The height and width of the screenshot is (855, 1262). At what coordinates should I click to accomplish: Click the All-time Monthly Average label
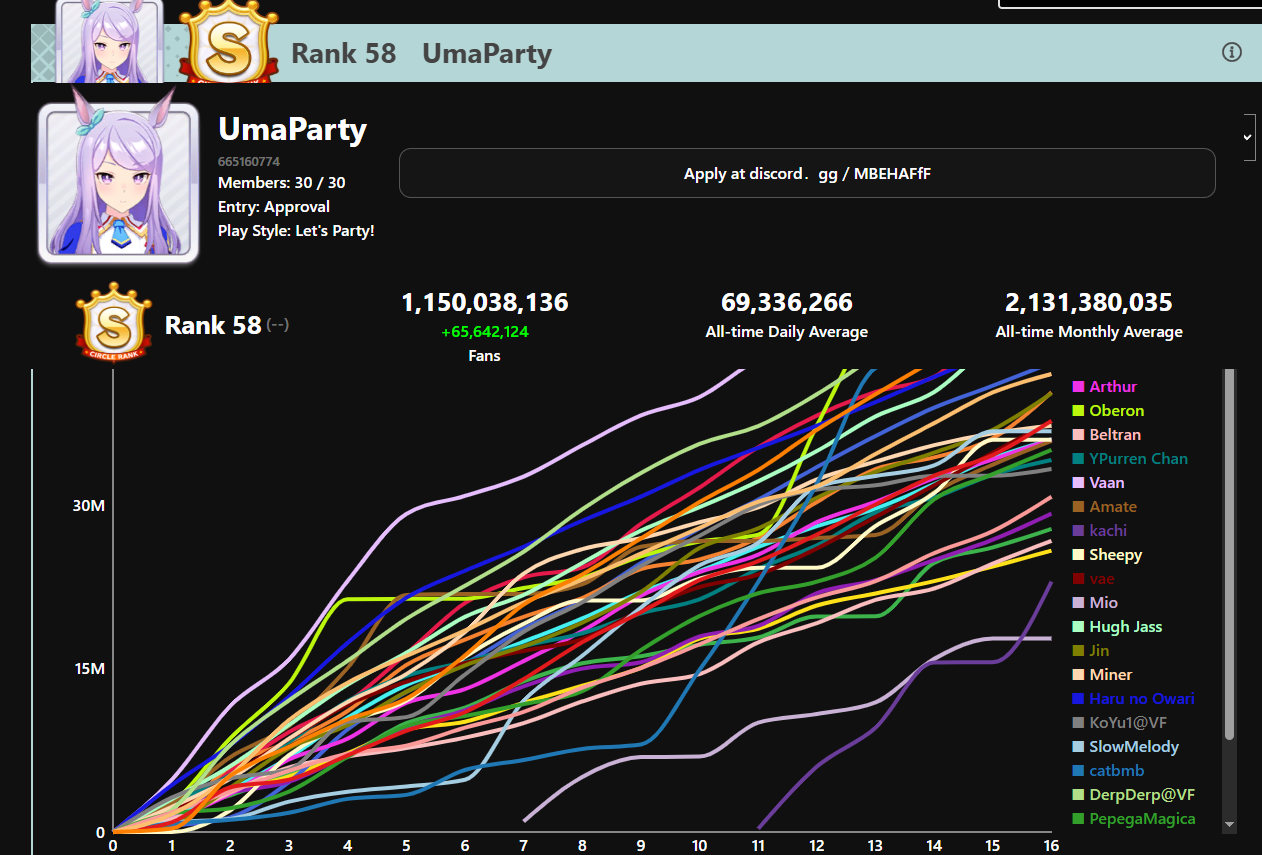pyautogui.click(x=1089, y=332)
